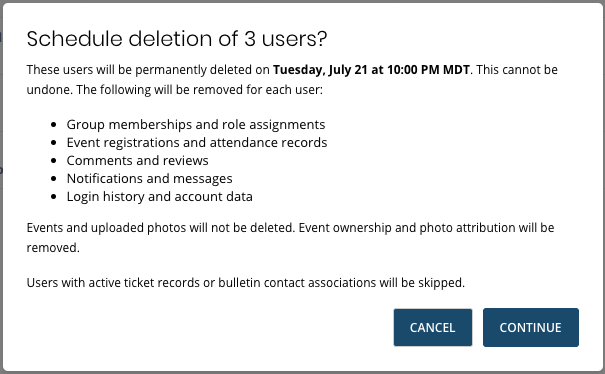Click the CONTINUE button
This screenshot has height=374, width=605.
[531, 327]
